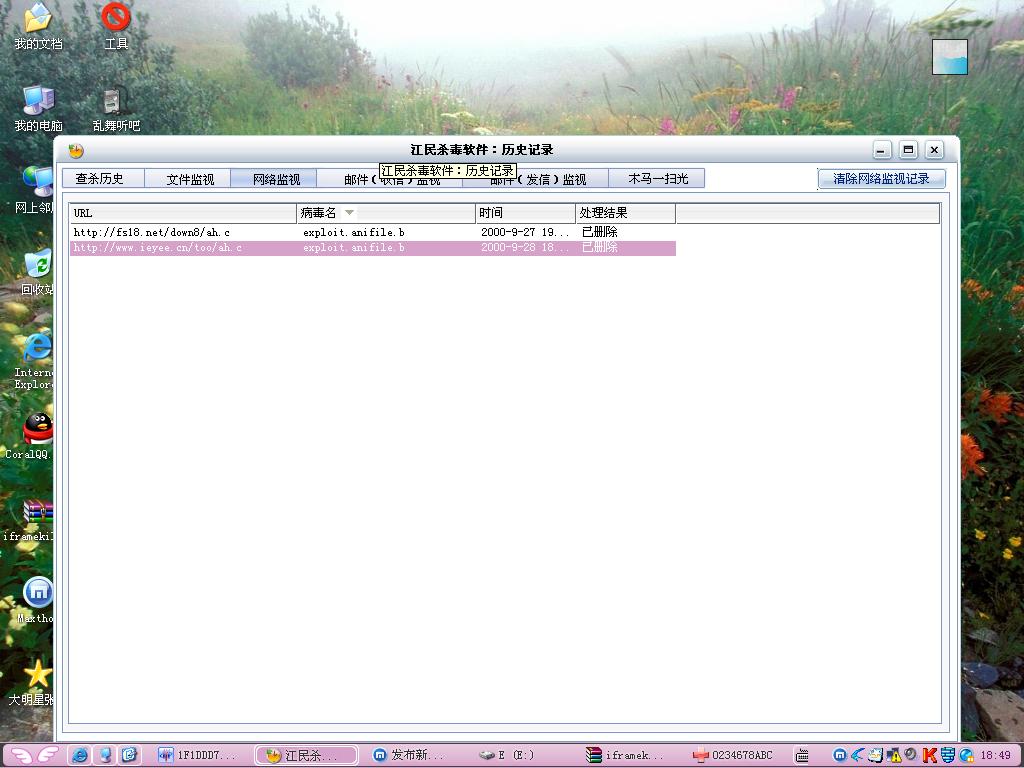The width and height of the screenshot is (1024, 768).
Task: Launch Internet Explorer from quick launch
Action: 80,755
